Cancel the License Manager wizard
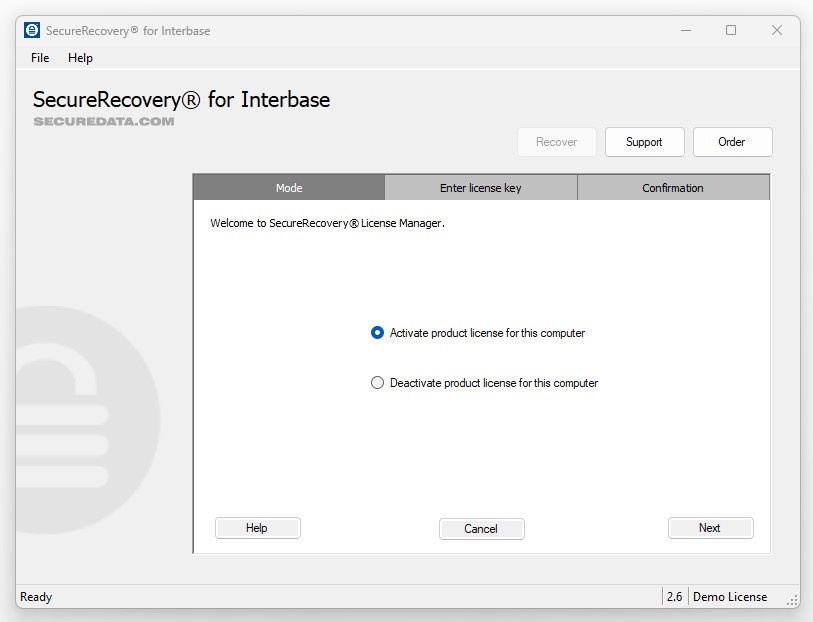Screen dimensions: 813x622 click(x=481, y=529)
